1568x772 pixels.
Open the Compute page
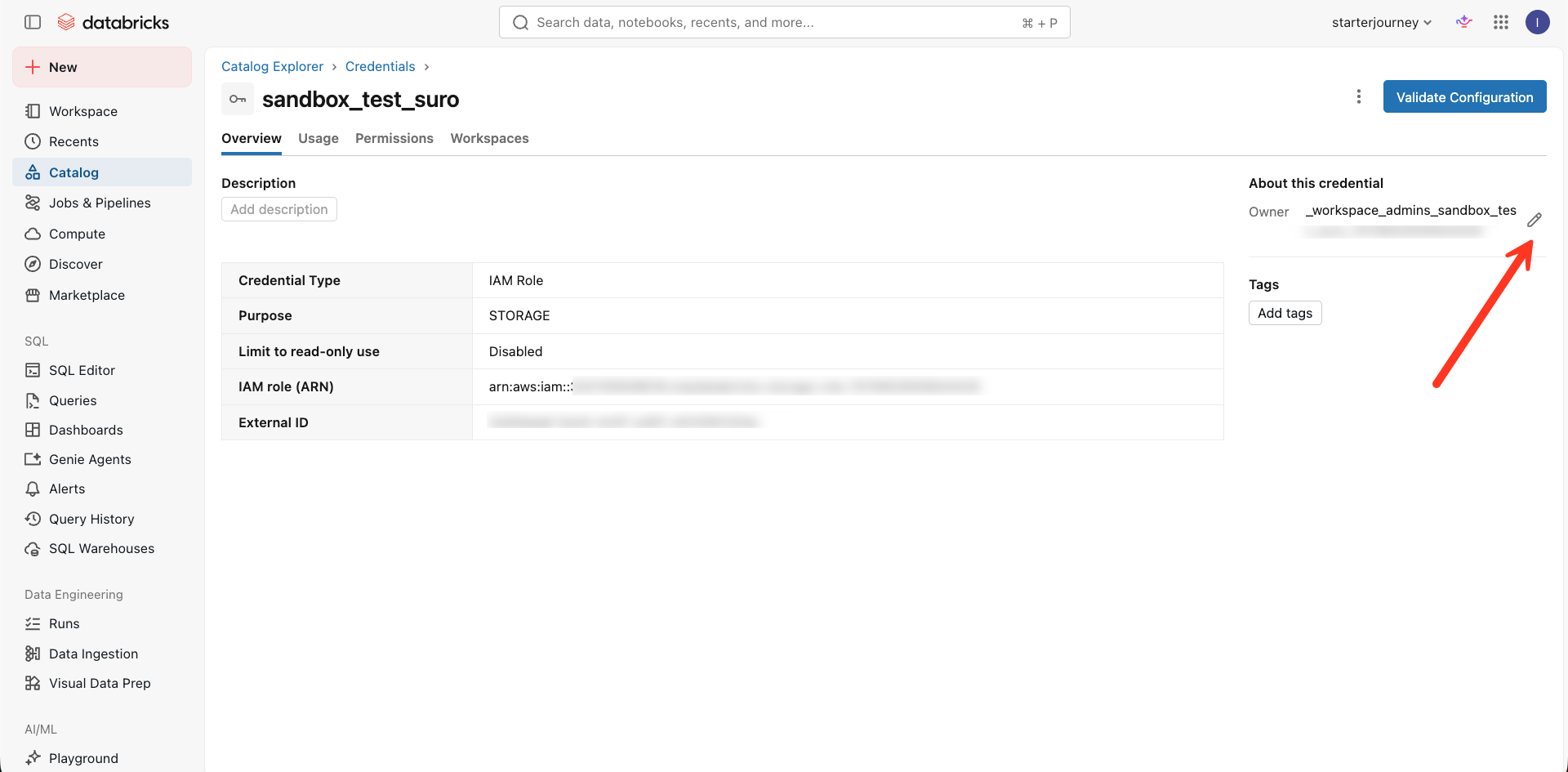[x=102, y=234]
